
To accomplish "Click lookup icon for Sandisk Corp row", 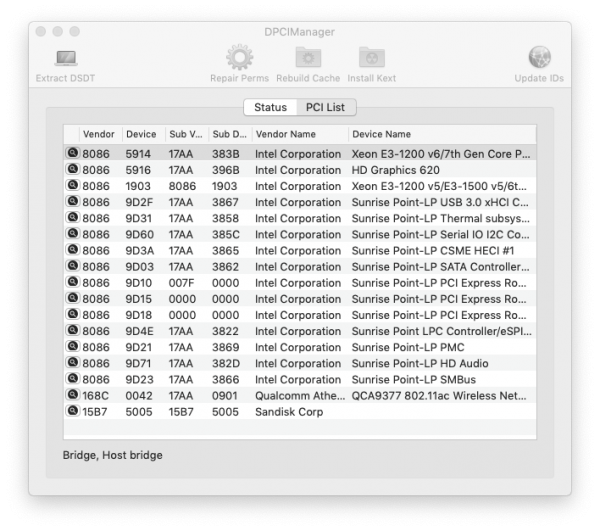I will pos(72,411).
